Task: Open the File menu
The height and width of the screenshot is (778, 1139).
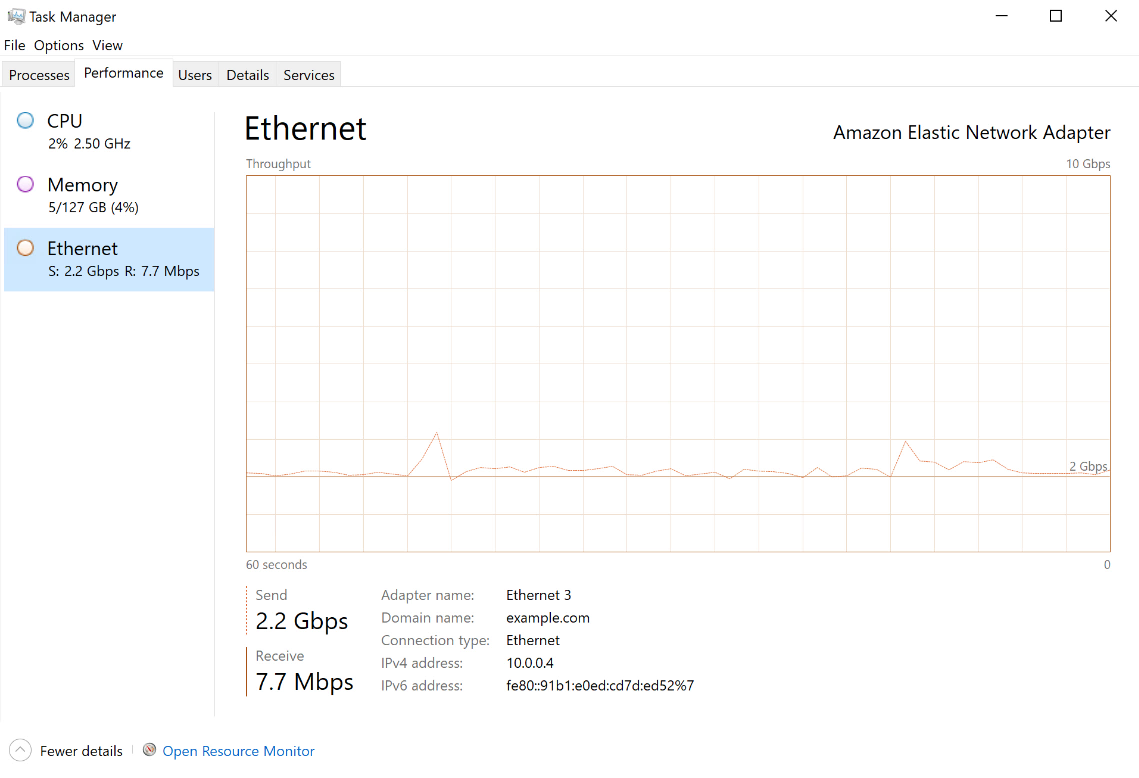Action: tap(15, 45)
